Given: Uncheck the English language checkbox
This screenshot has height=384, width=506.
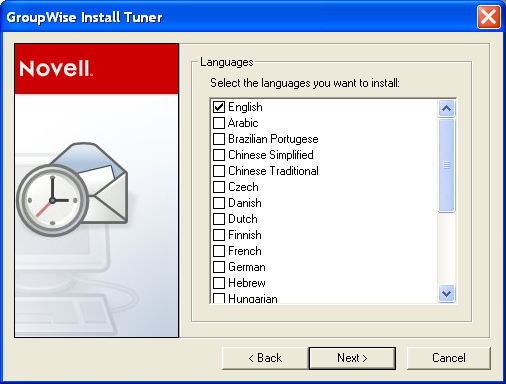Looking at the screenshot, I should pos(219,107).
